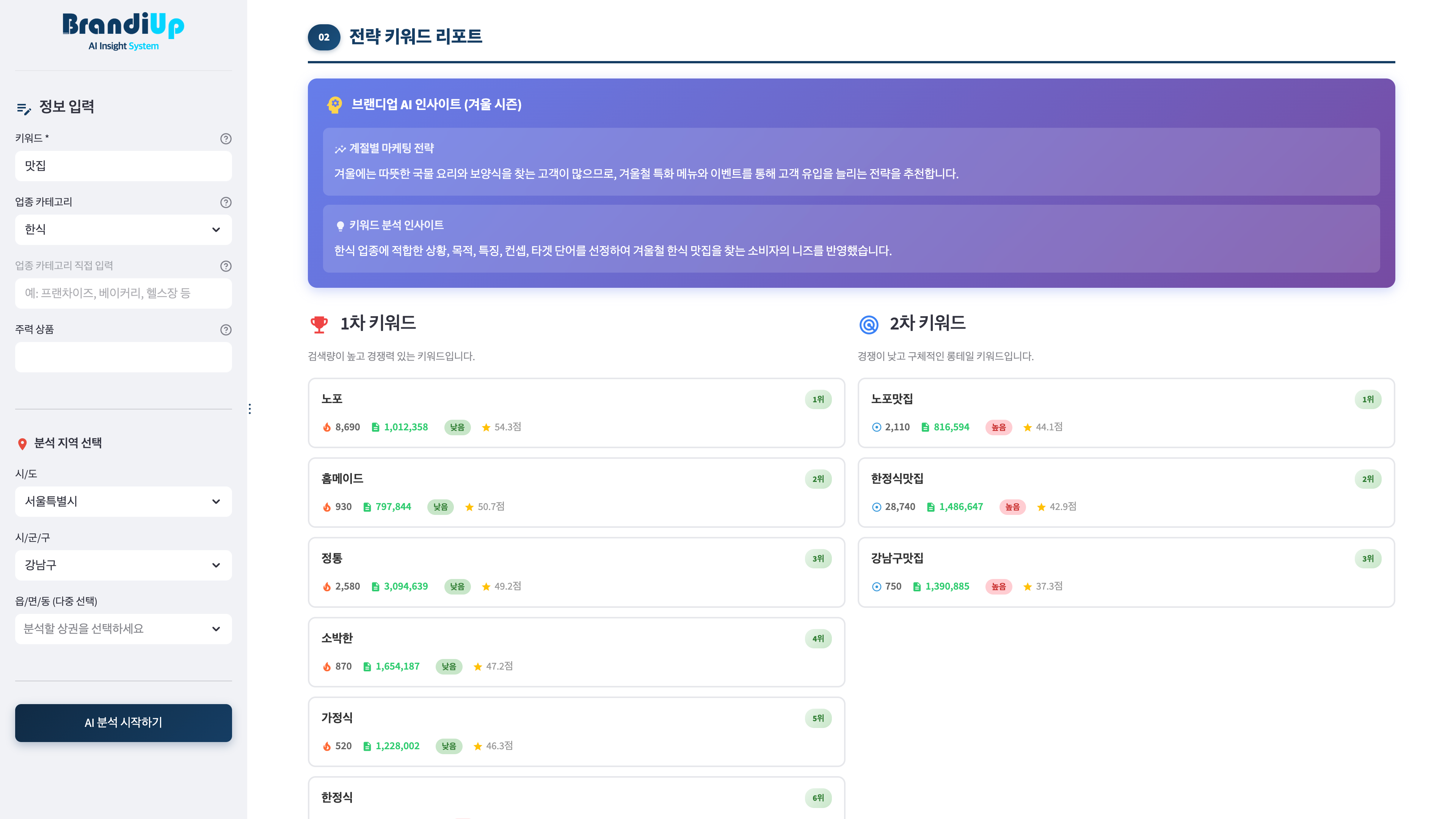The image size is (1456, 819).
Task: Click the 키워드 input containing 맛집
Action: pyautogui.click(x=123, y=166)
